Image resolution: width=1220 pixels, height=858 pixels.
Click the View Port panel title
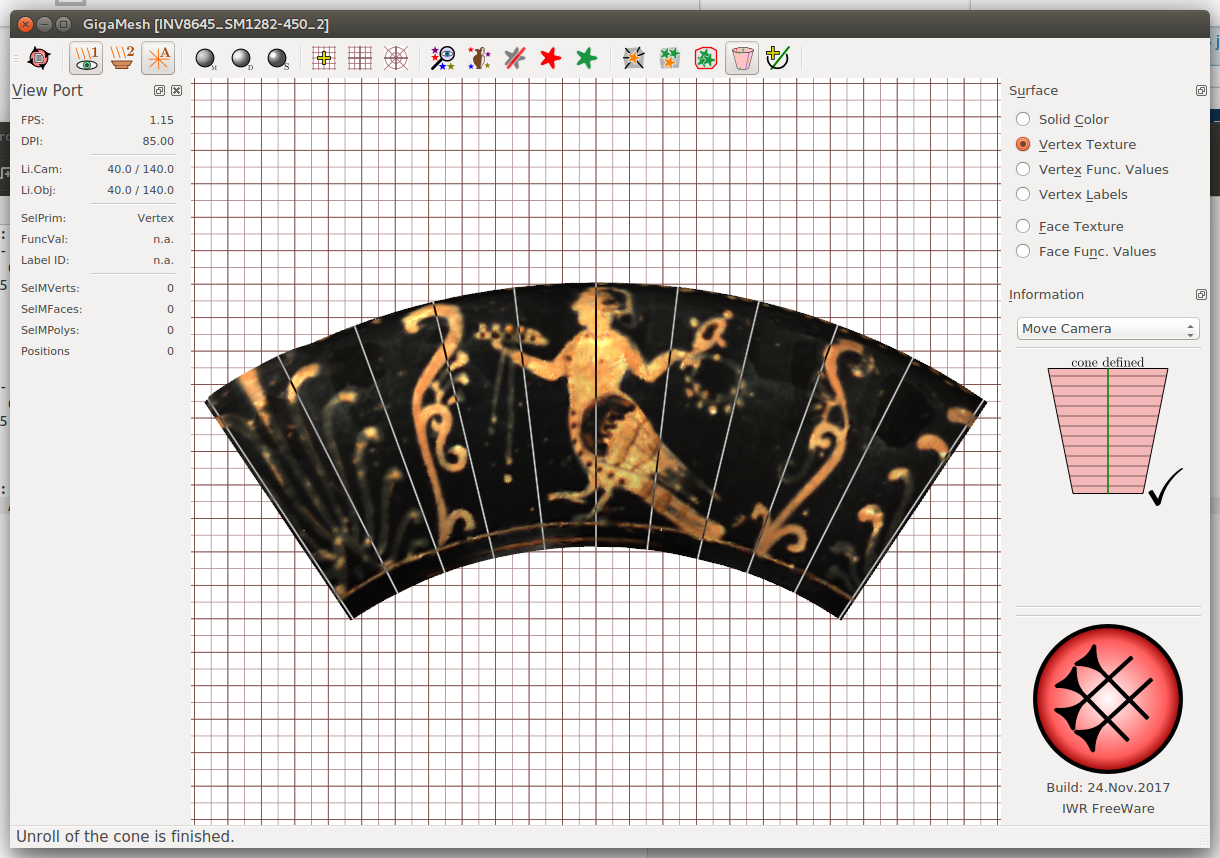pyautogui.click(x=48, y=90)
